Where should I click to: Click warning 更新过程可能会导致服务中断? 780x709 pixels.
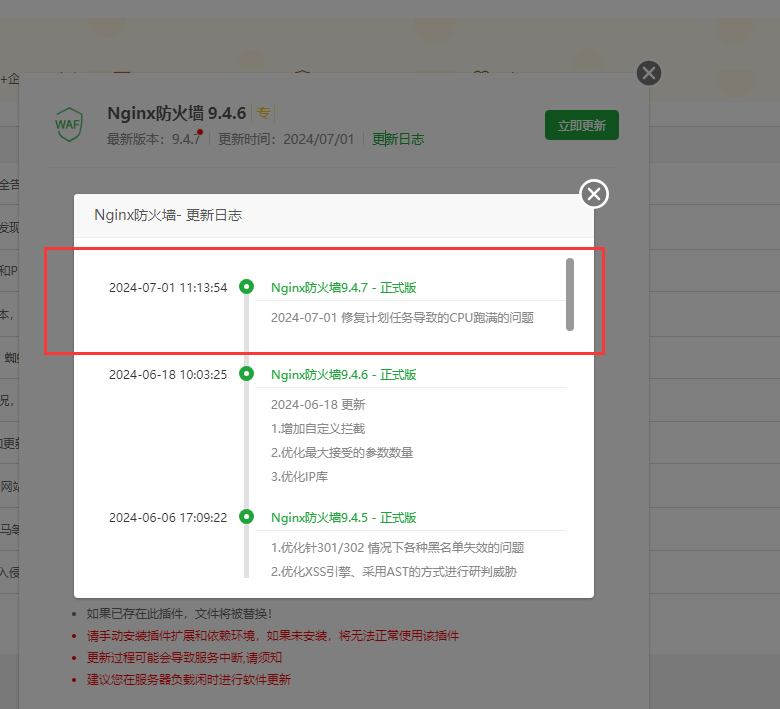point(184,657)
